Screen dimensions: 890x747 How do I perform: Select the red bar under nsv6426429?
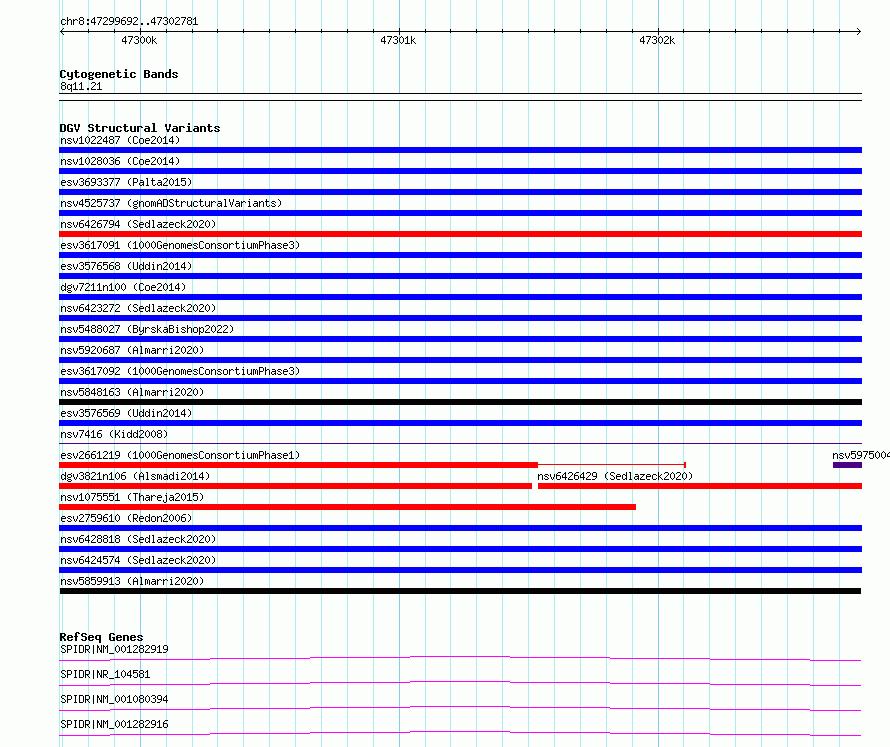[699, 486]
